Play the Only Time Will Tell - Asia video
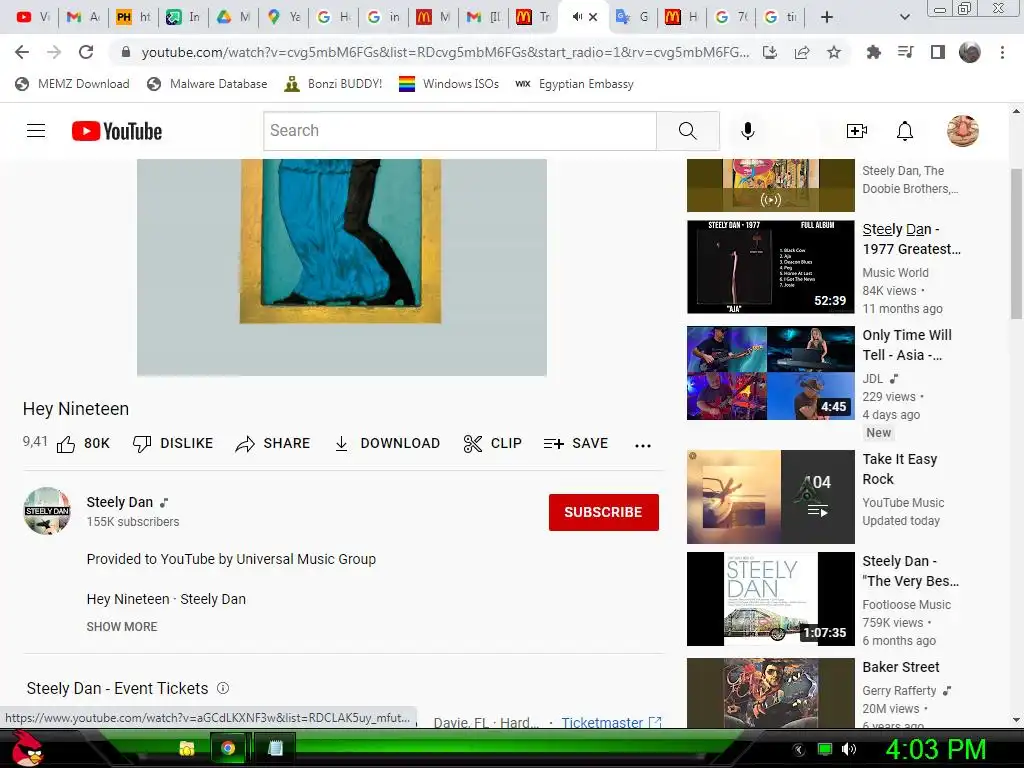This screenshot has width=1024, height=768. coord(771,373)
